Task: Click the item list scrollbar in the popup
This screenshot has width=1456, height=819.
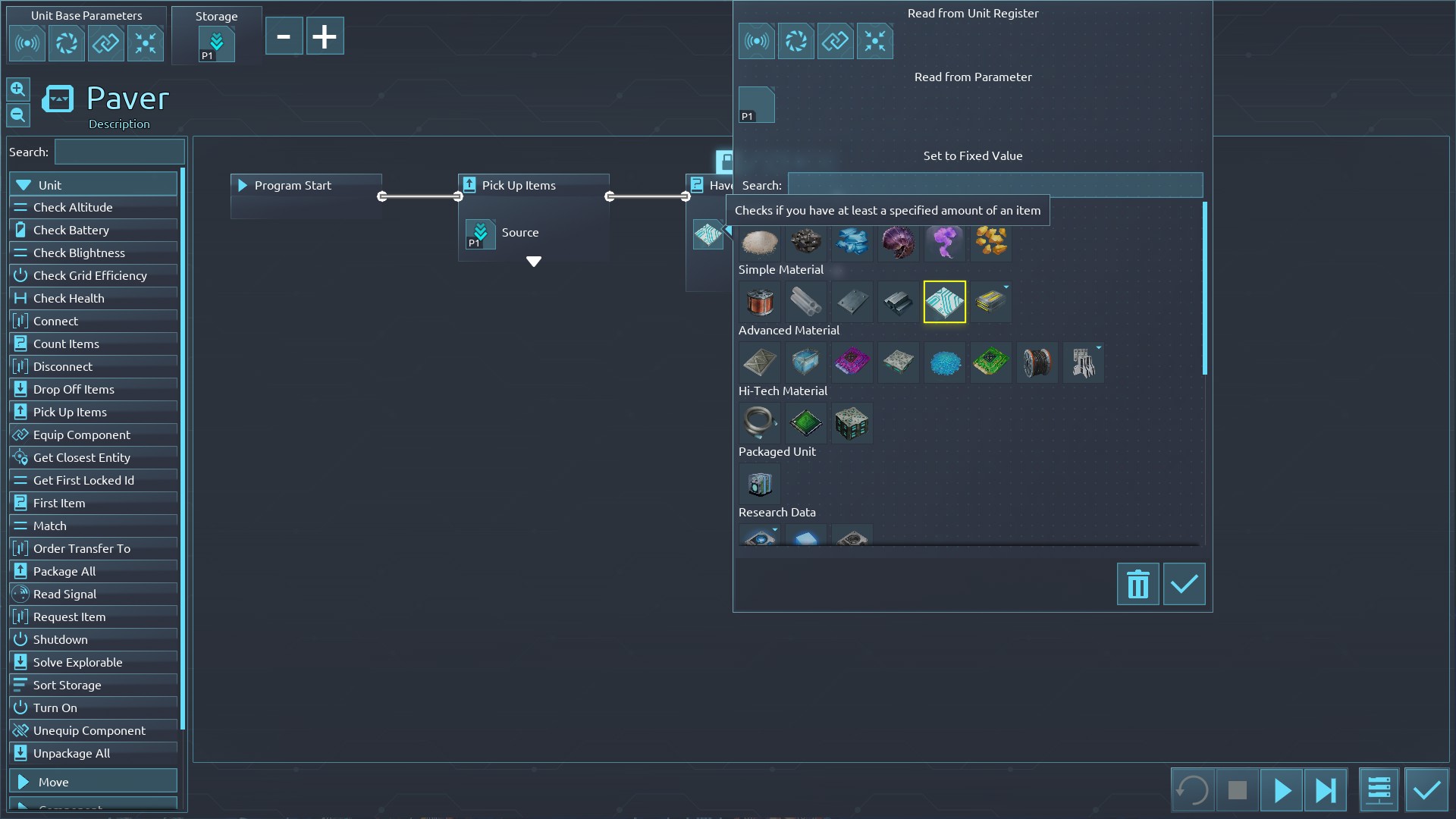Action: click(1204, 288)
